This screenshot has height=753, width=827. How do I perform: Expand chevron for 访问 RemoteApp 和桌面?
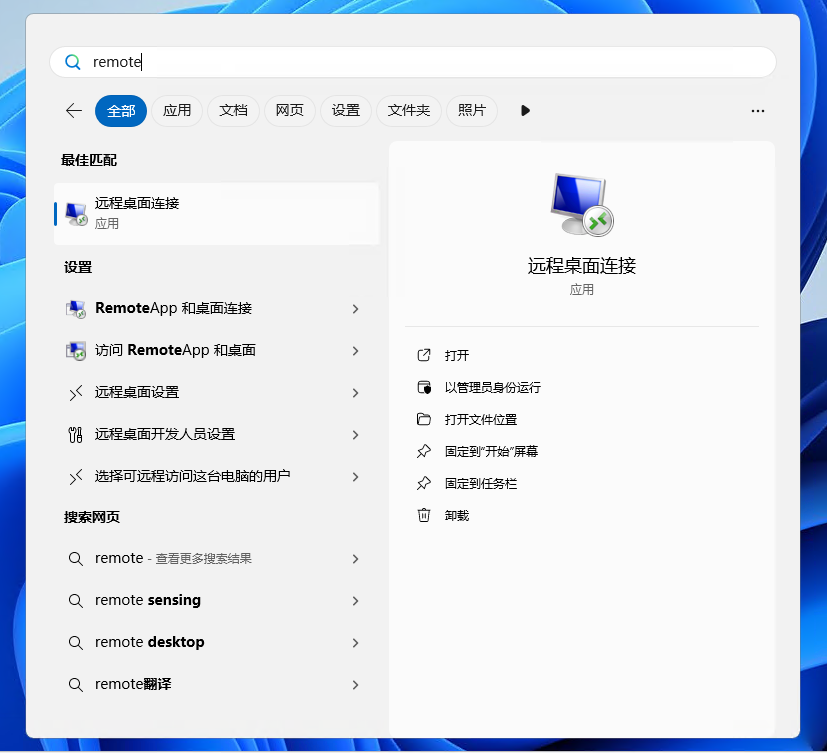tap(355, 351)
